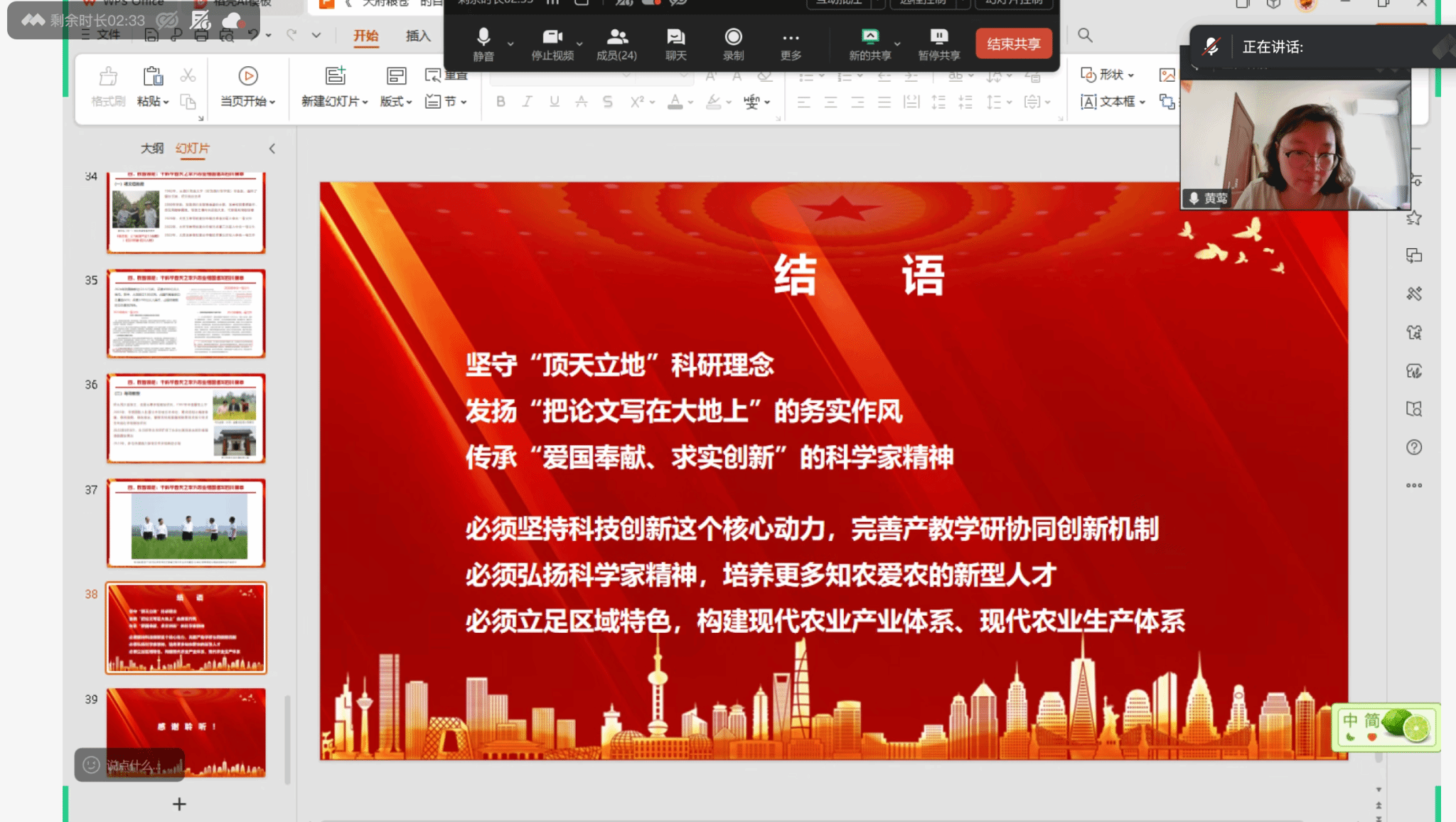
Task: Open the line spacing dropdown
Action: 998,102
